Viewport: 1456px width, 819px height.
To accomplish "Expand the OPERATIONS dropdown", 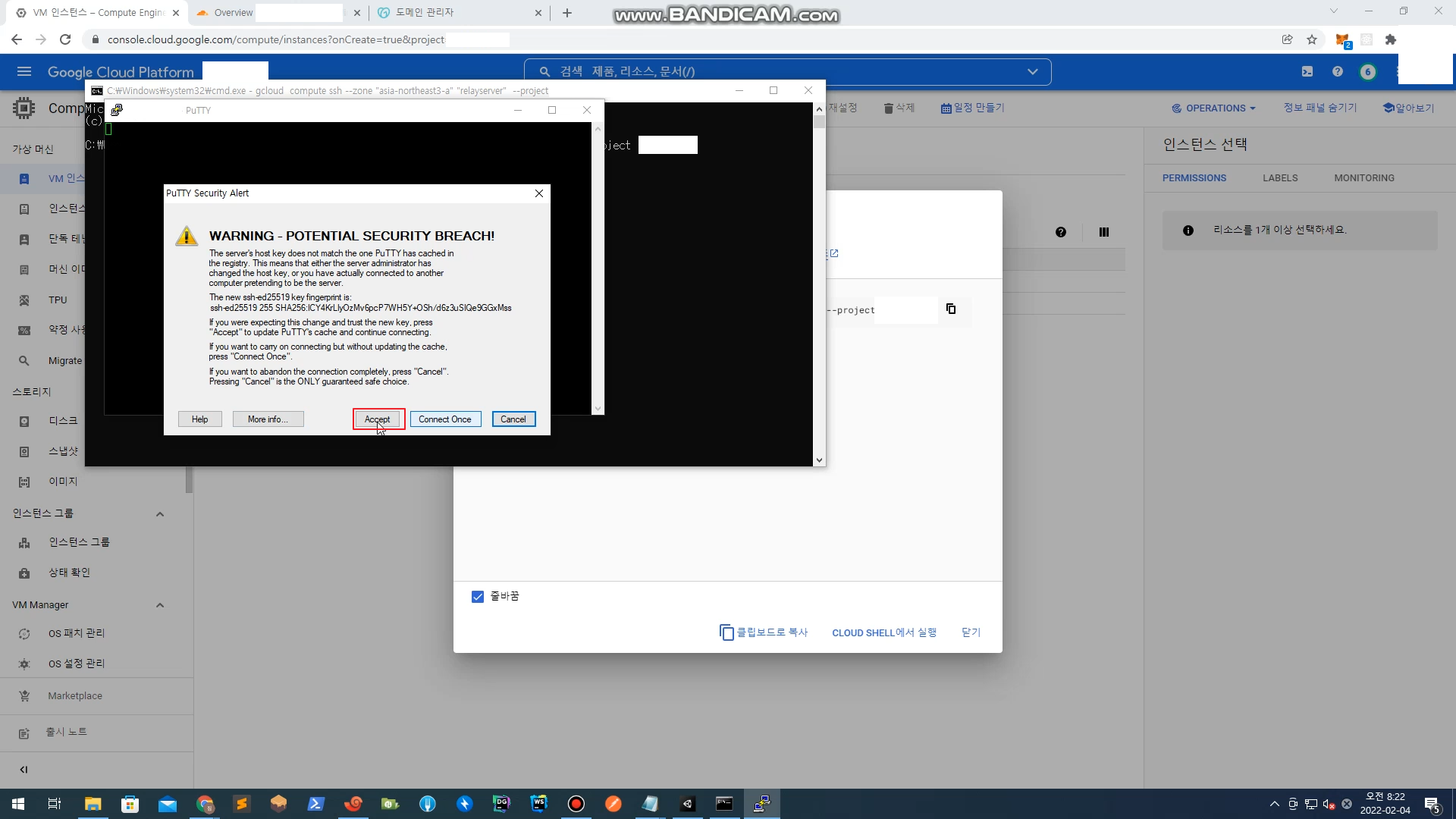I will tap(1214, 108).
